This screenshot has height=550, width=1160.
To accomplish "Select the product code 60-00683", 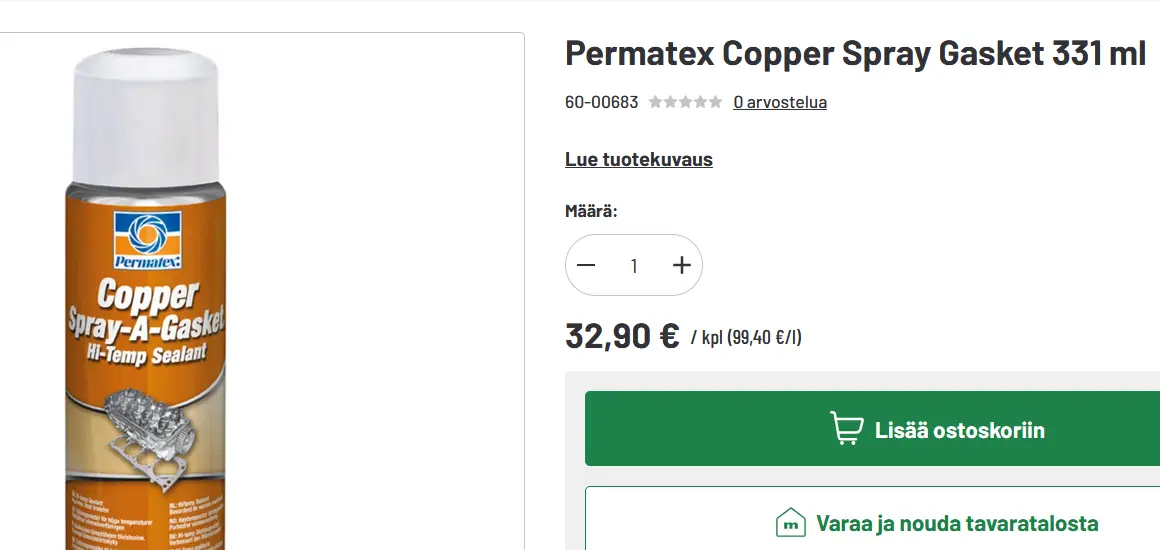I will click(x=601, y=102).
